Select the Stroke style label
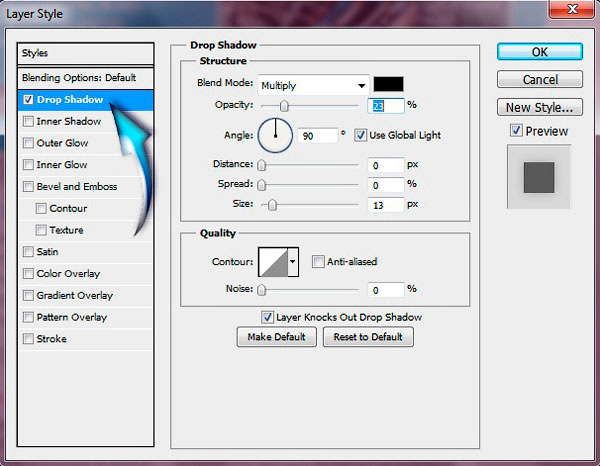This screenshot has width=600, height=466. click(x=52, y=339)
